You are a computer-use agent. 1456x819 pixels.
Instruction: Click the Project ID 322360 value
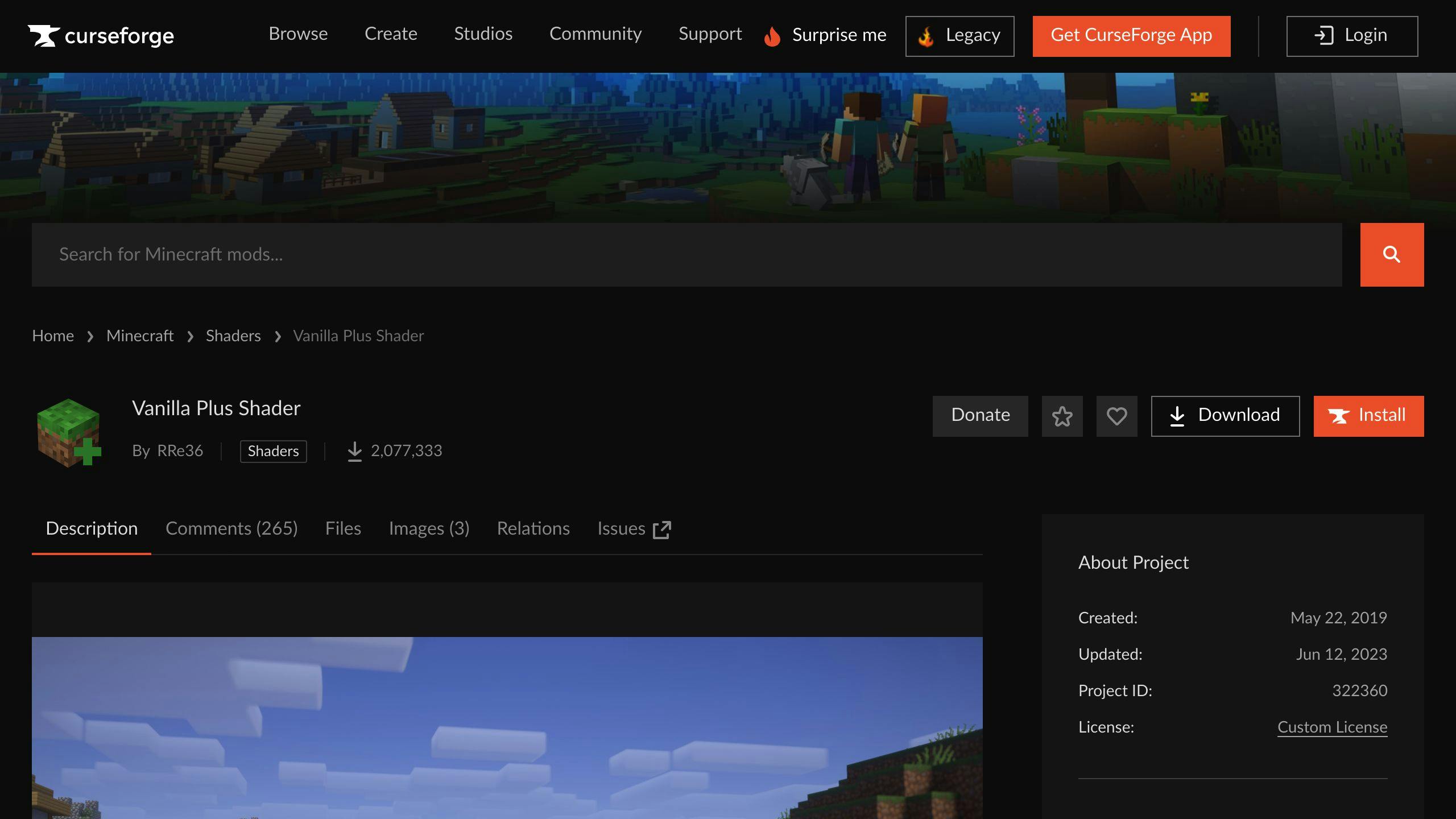coord(1359,690)
